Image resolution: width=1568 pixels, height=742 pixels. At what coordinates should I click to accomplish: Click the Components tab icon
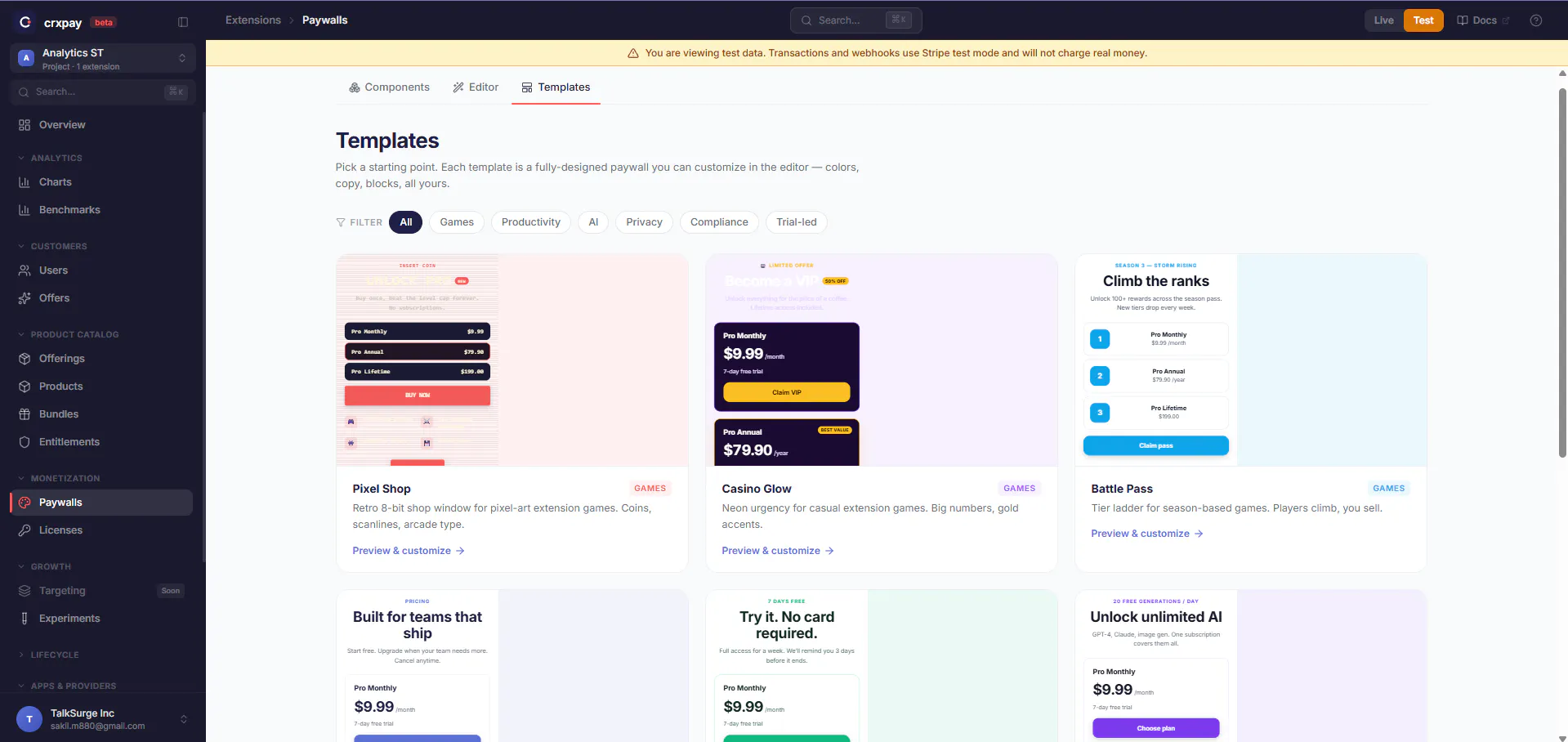tap(355, 87)
